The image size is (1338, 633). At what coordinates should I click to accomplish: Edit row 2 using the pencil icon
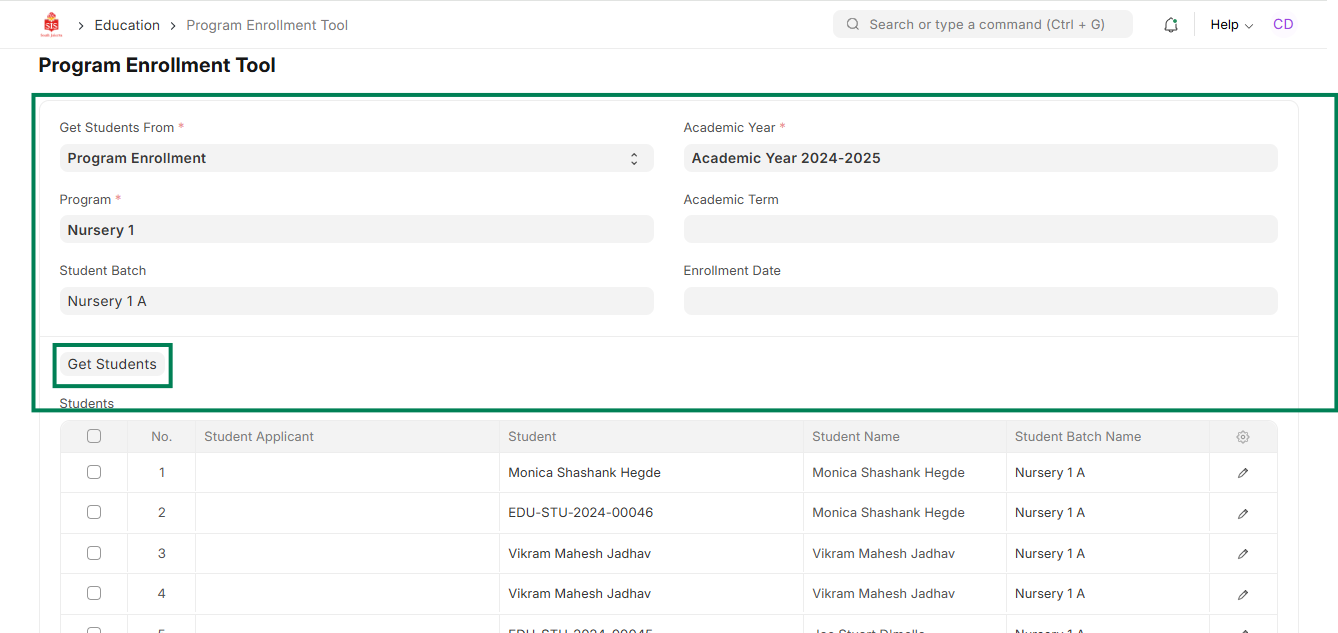(1243, 513)
